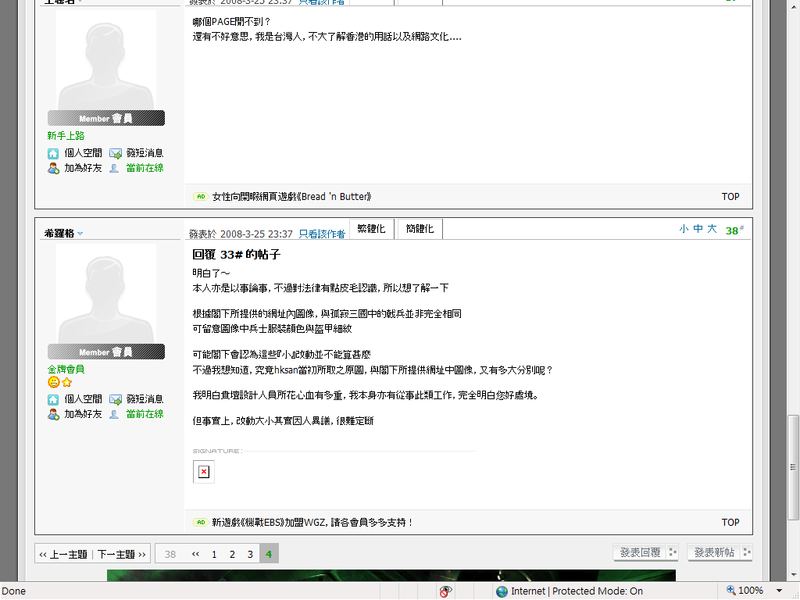Click the scrollbar down arrow
This screenshot has height=600, width=800.
tap(793, 575)
